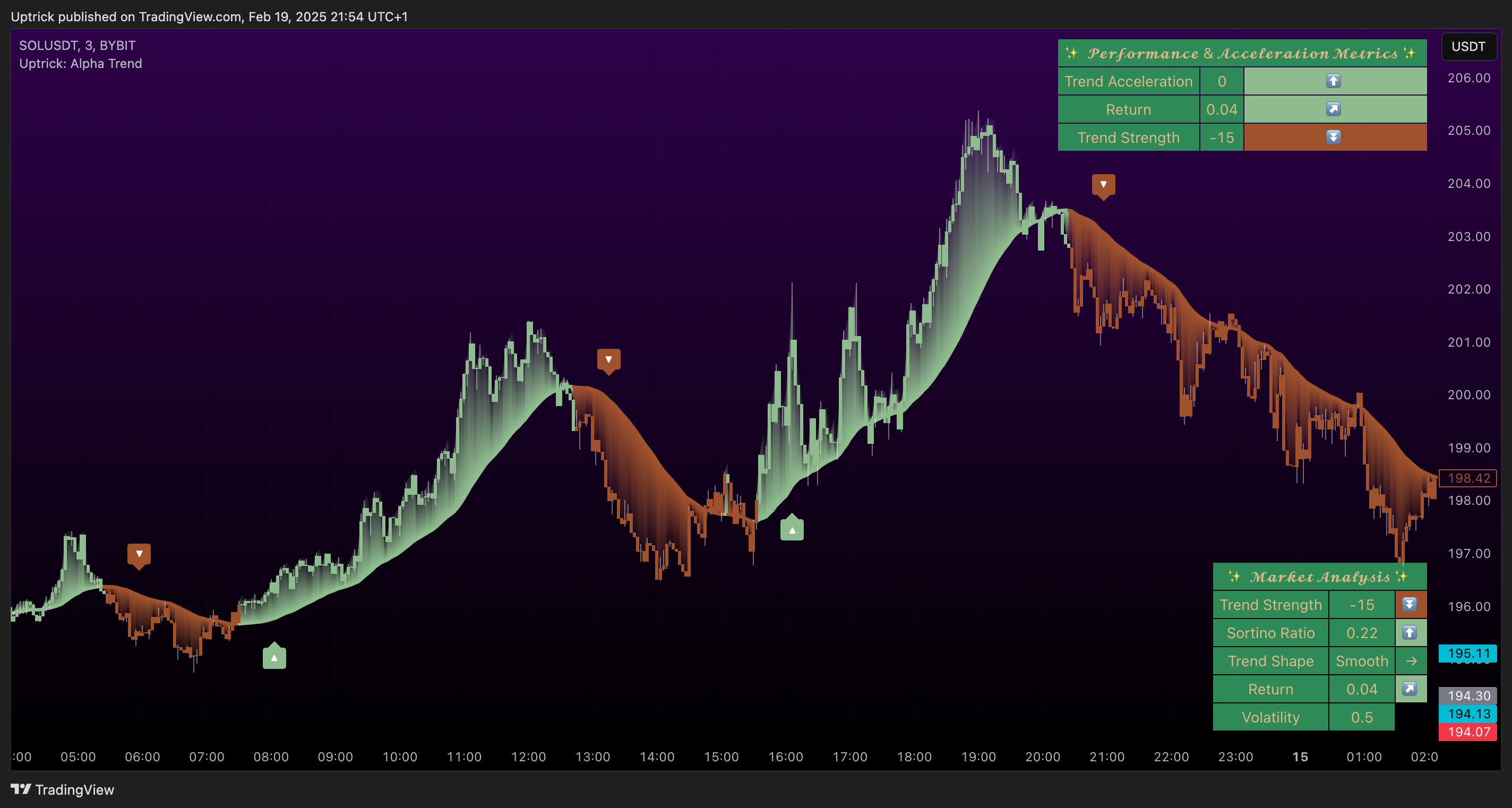The width and height of the screenshot is (1512, 808).
Task: Click the -15 value in the Performance table
Action: pos(1222,137)
